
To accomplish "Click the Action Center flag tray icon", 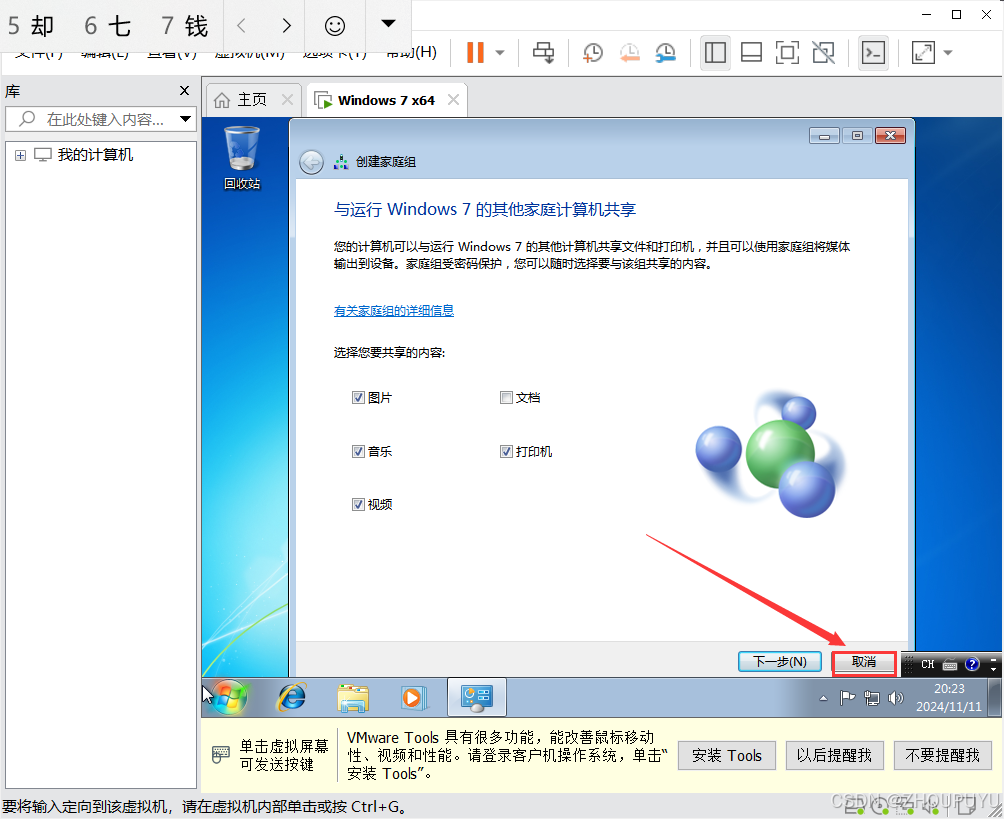I will 847,698.
